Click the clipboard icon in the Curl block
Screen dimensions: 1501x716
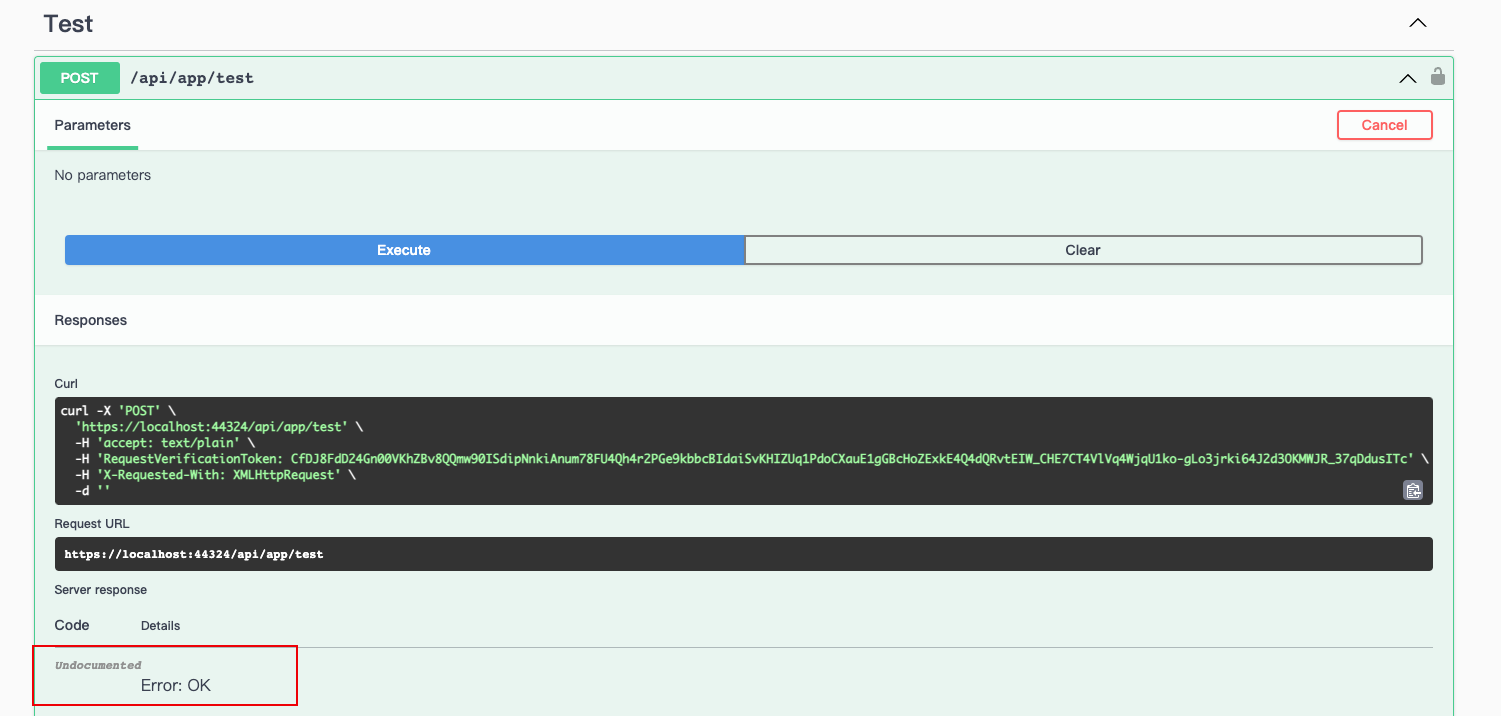[1412, 490]
